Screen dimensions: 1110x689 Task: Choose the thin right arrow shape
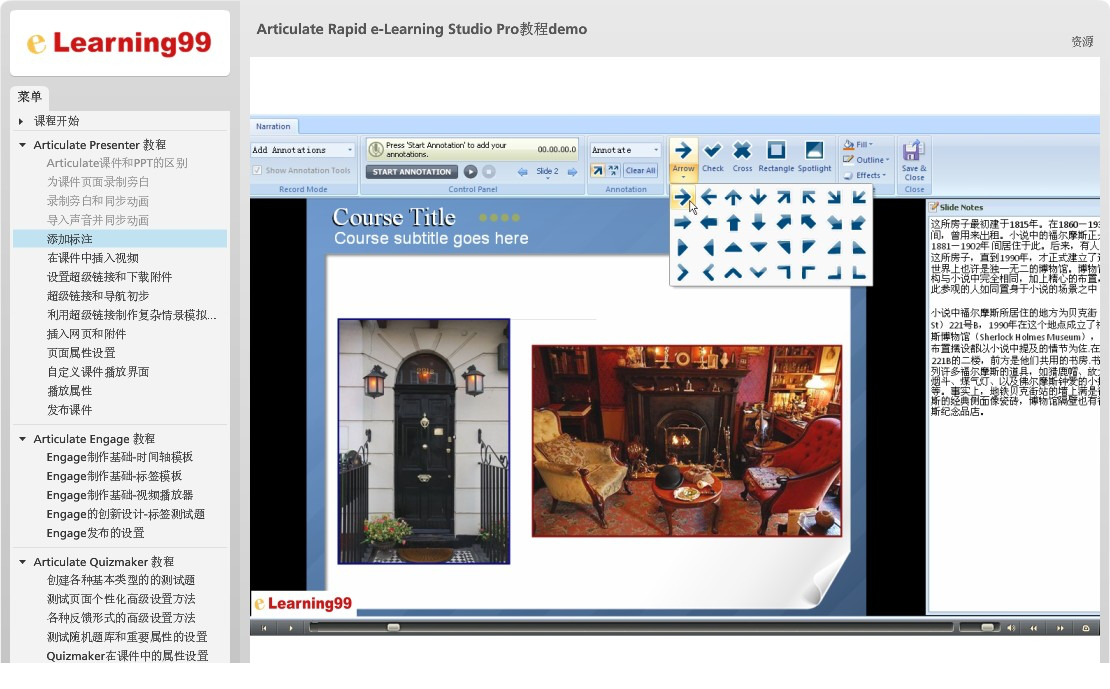click(x=682, y=198)
